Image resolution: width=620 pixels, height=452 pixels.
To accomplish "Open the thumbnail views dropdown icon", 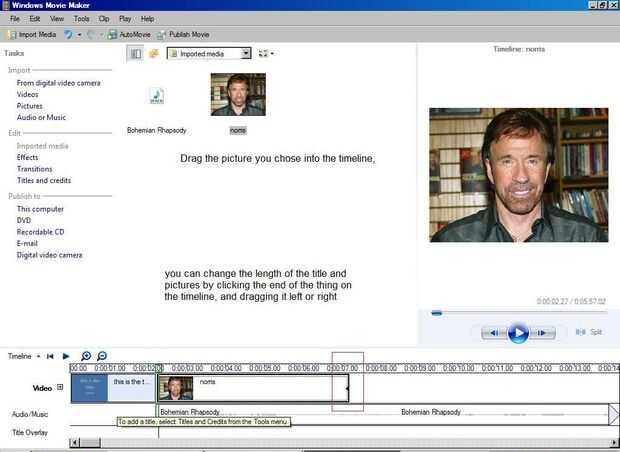I will tap(266, 53).
